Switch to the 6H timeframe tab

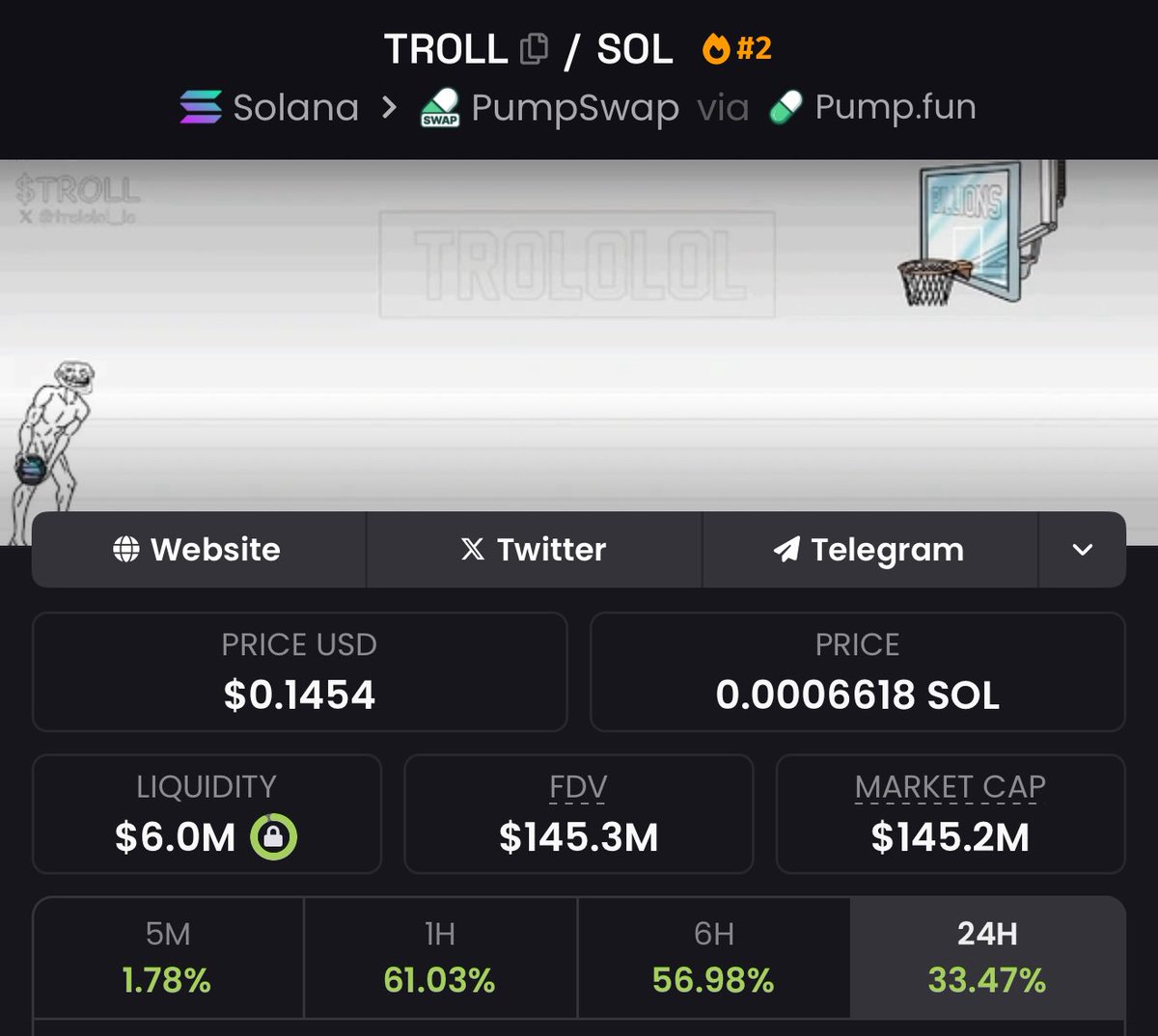click(x=713, y=958)
